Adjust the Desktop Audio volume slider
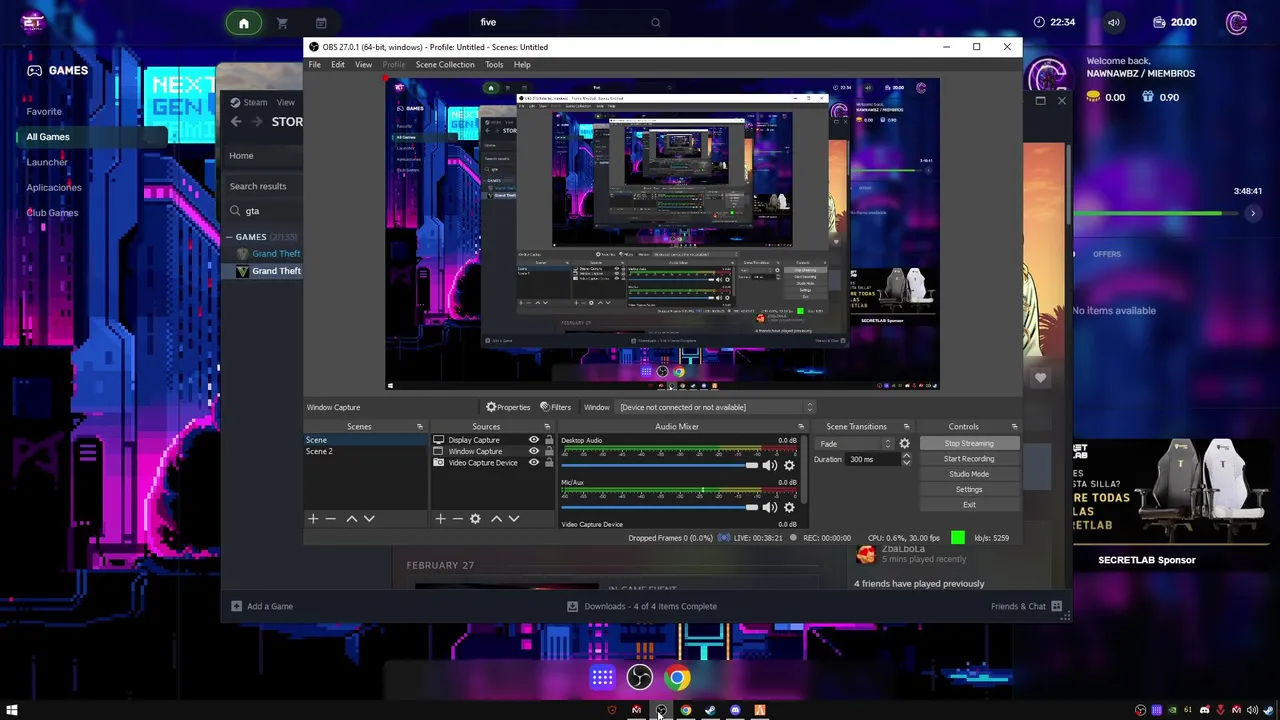Viewport: 1280px width, 720px height. 660,465
